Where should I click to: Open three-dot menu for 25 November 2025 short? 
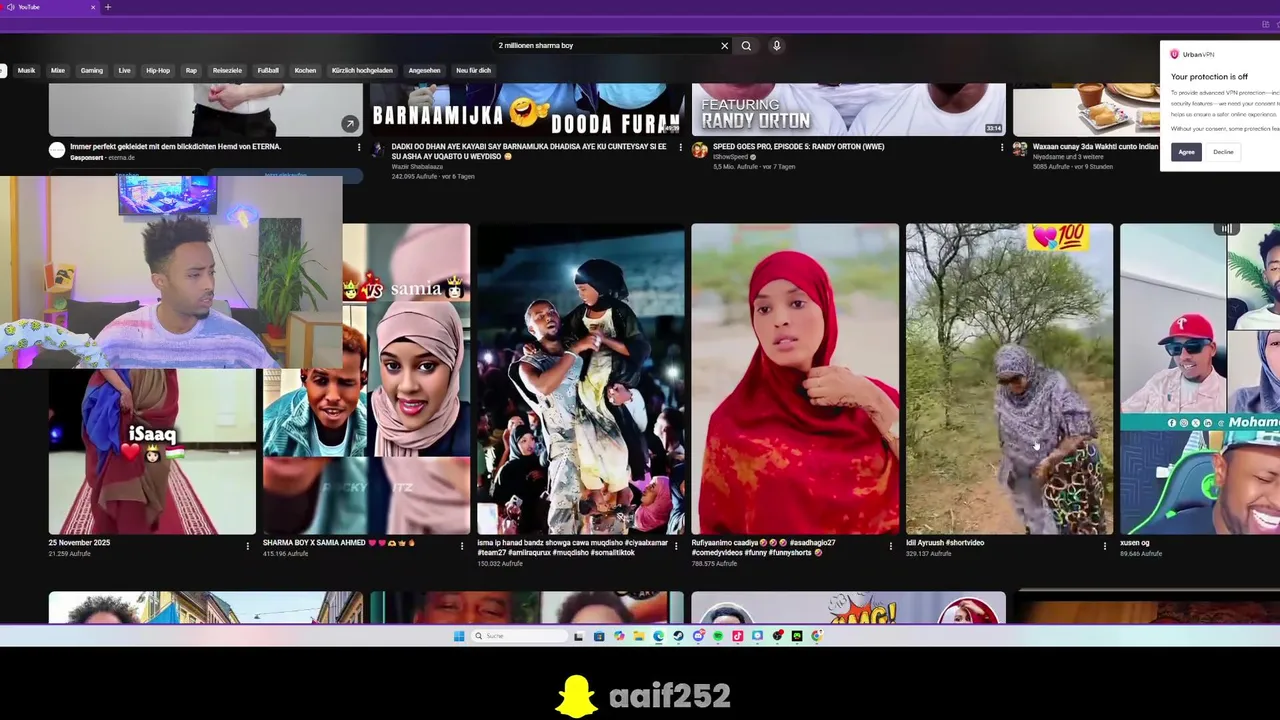tap(248, 546)
